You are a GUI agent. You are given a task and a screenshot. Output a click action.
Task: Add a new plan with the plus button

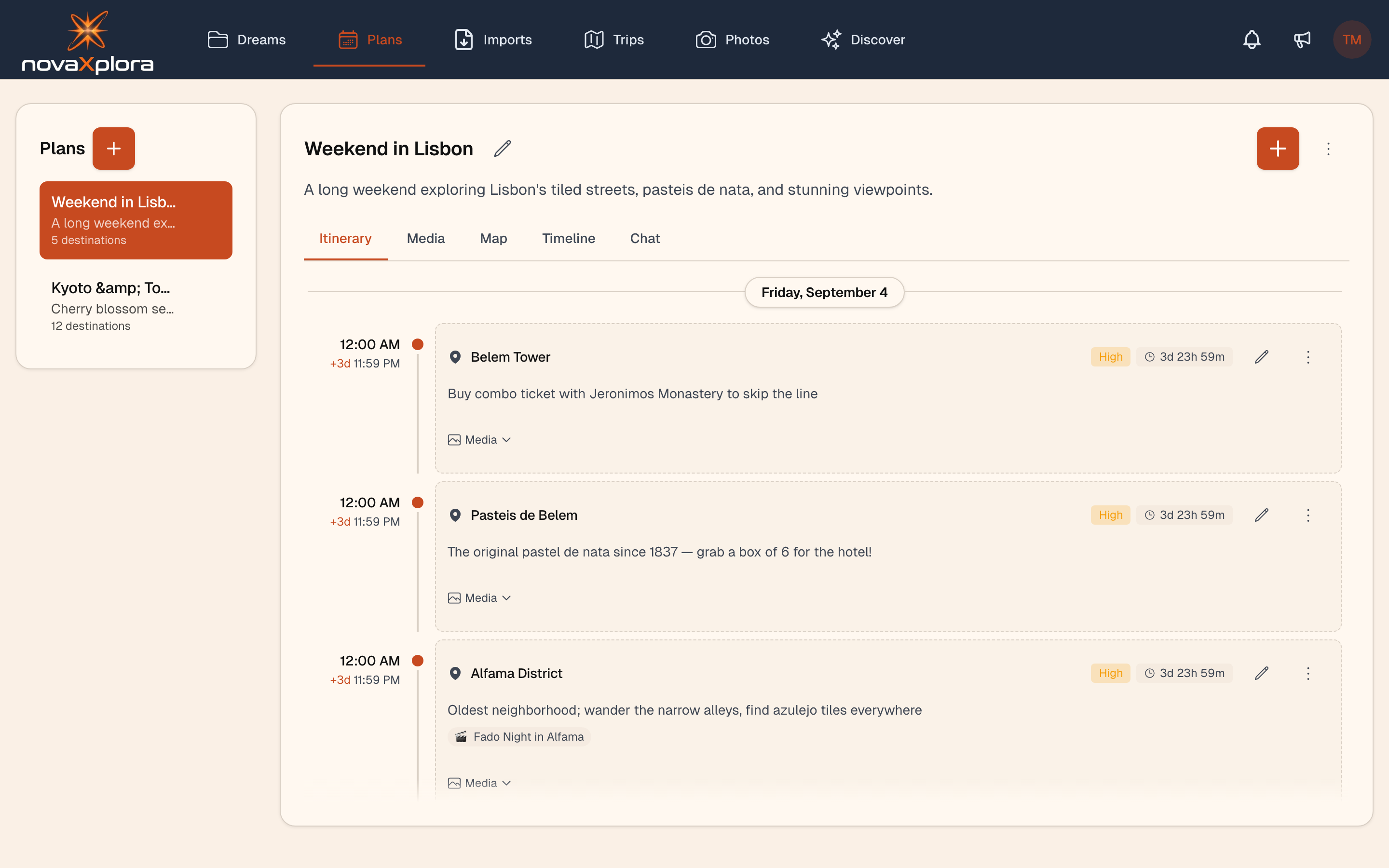(114, 148)
